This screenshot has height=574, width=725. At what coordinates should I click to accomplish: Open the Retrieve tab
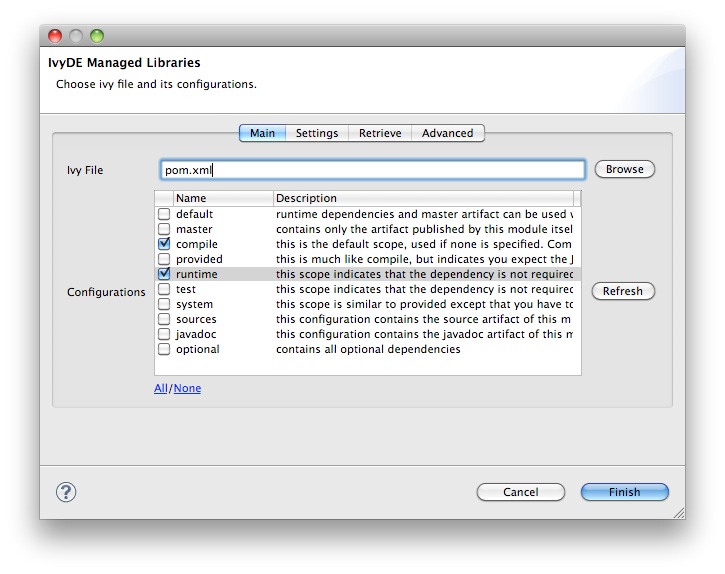pyautogui.click(x=380, y=133)
